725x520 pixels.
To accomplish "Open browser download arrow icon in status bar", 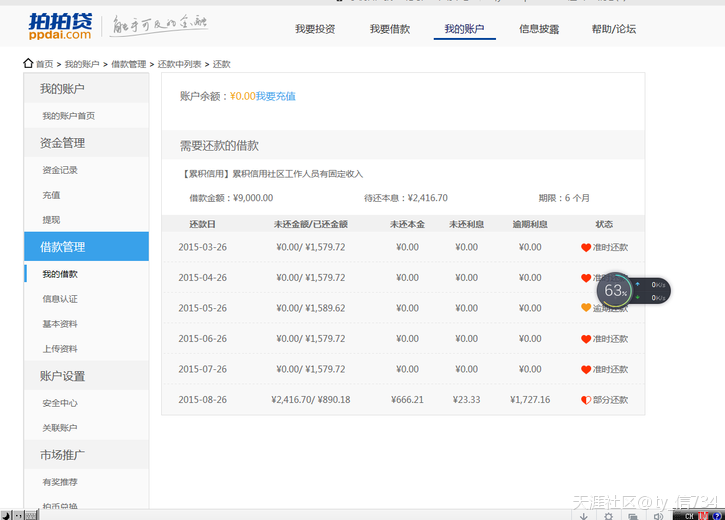I will (584, 515).
